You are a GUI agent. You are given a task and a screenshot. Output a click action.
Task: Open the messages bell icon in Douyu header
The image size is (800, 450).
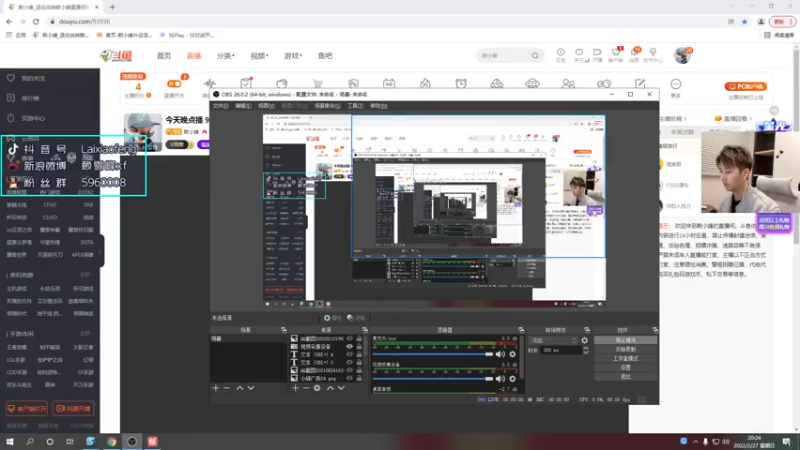pyautogui.click(x=634, y=53)
